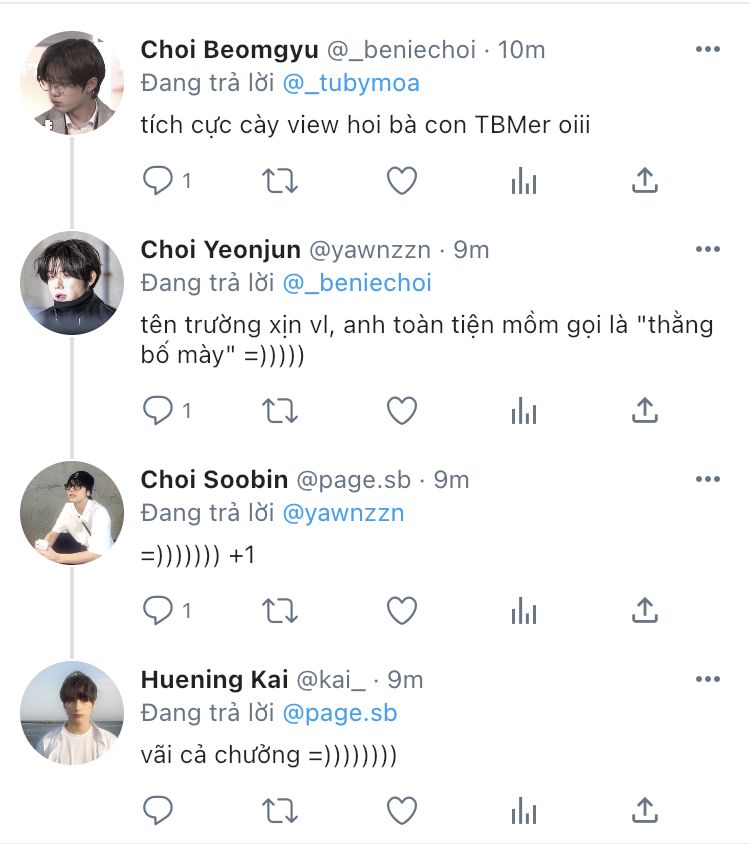
Task: Share Choi Soobin's tweet
Action: tap(645, 610)
